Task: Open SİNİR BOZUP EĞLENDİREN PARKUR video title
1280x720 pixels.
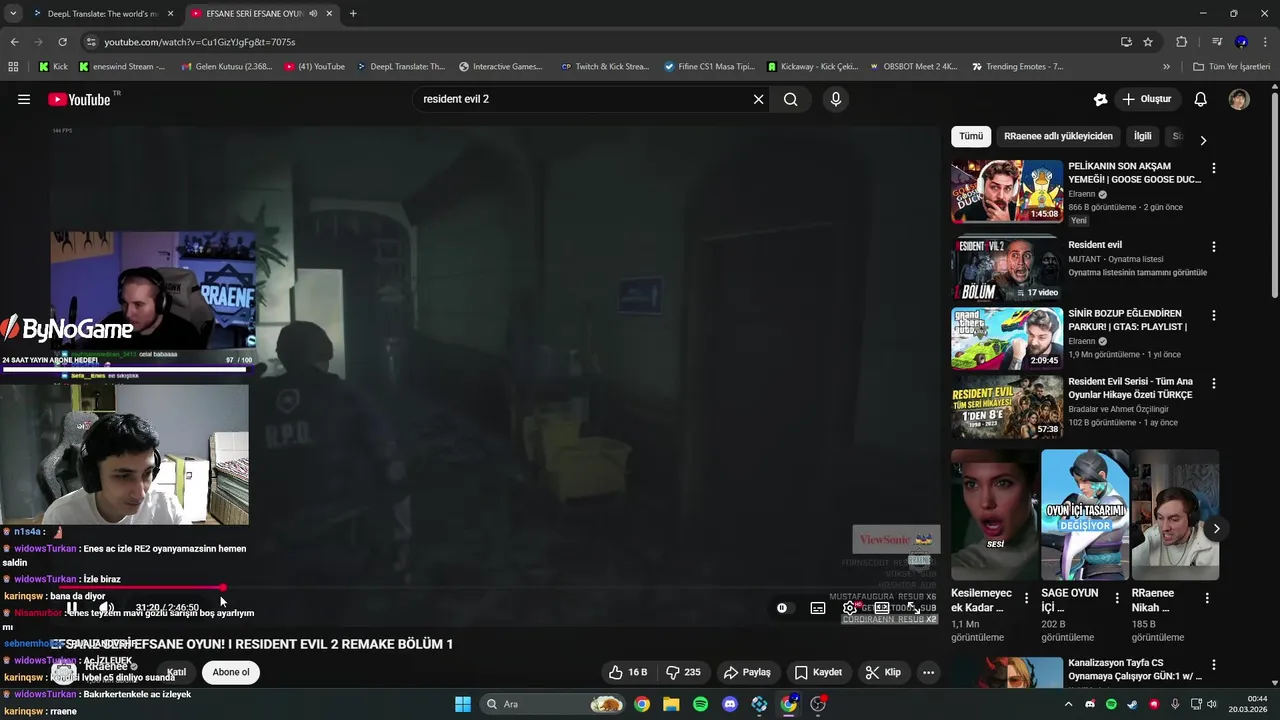Action: pyautogui.click(x=1127, y=320)
